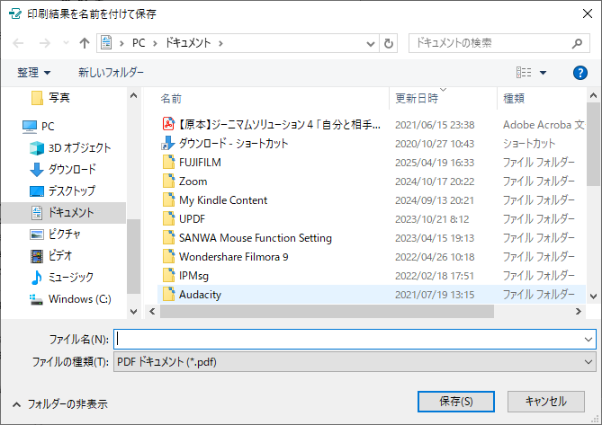This screenshot has height=426, width=602.
Task: Sort by 種類 column header
Action: click(514, 99)
